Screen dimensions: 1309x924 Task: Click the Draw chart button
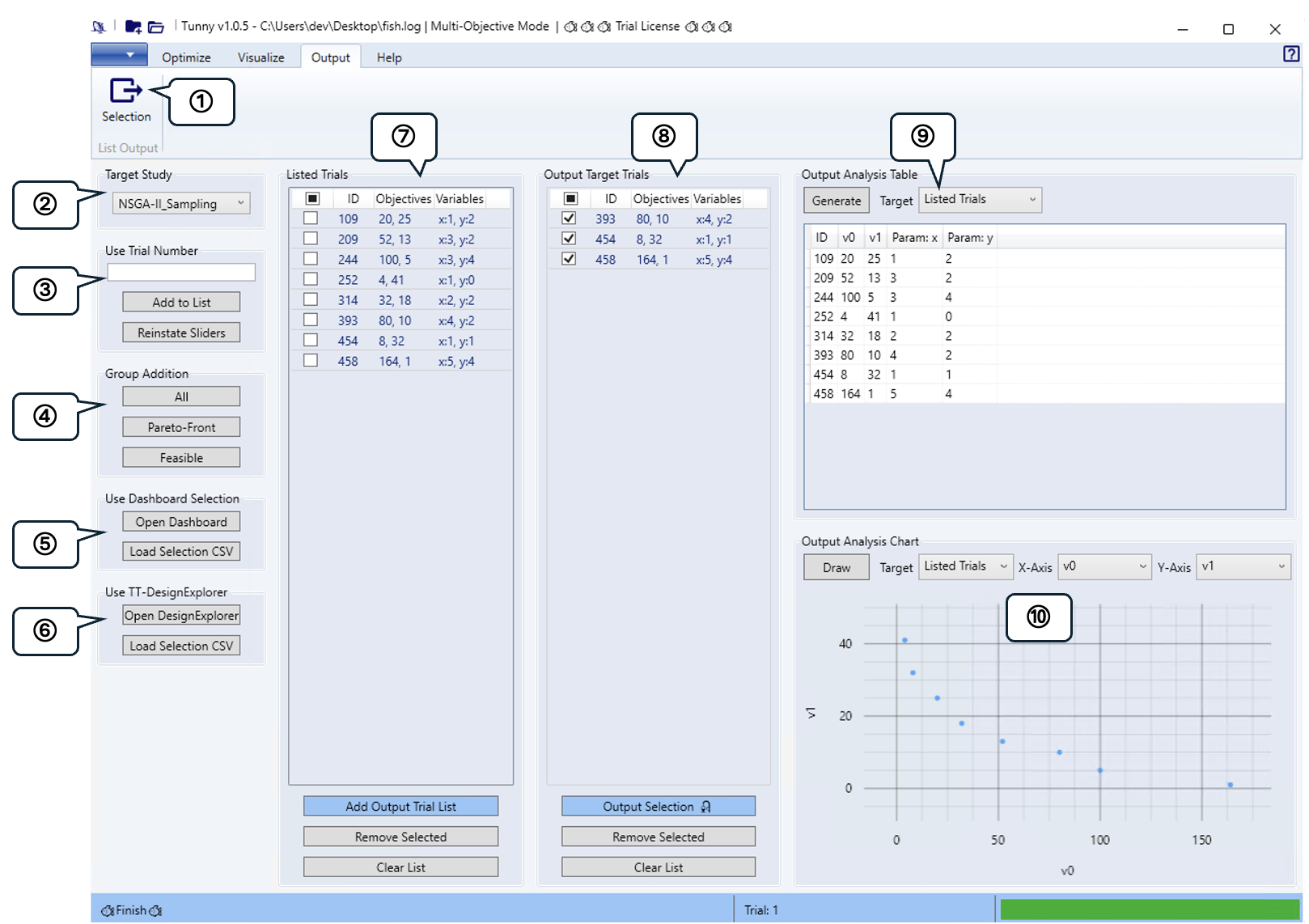tap(837, 567)
